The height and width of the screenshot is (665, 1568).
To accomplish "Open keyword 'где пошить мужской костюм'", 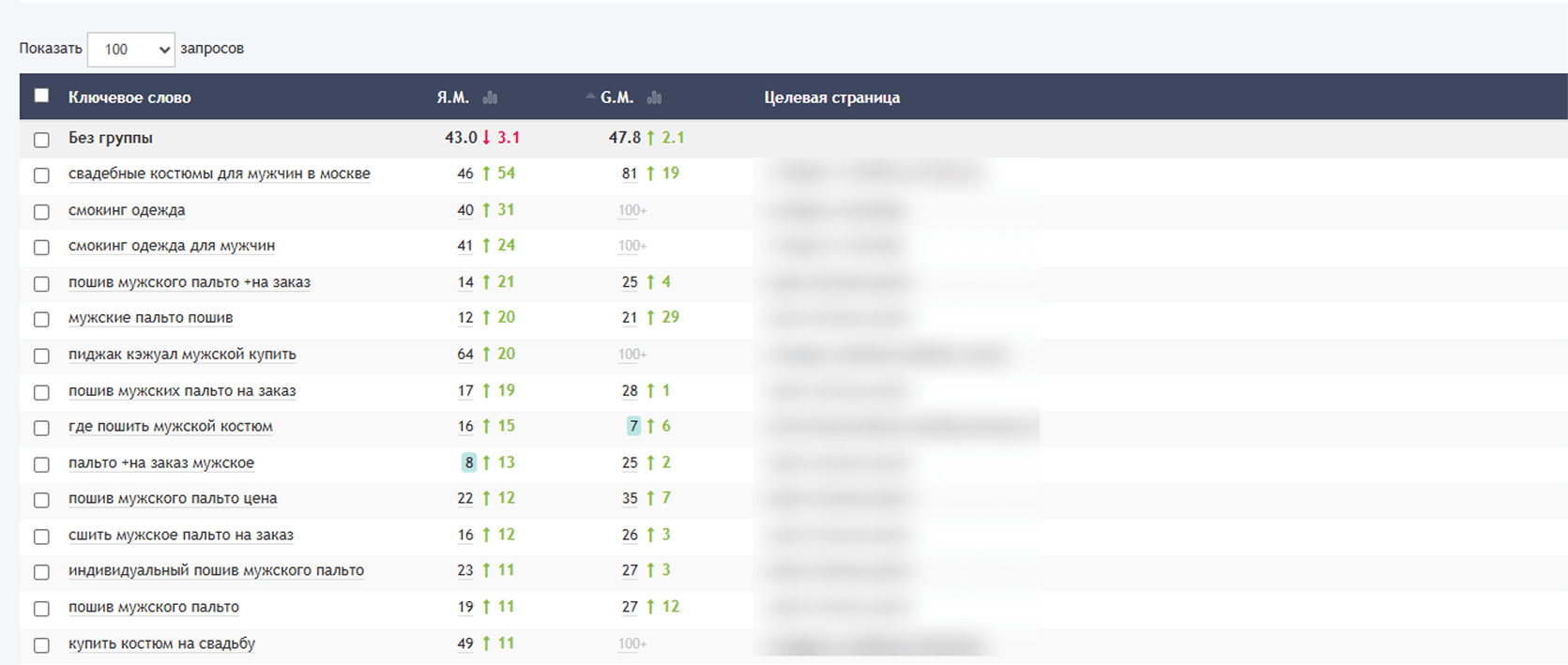I will (171, 427).
